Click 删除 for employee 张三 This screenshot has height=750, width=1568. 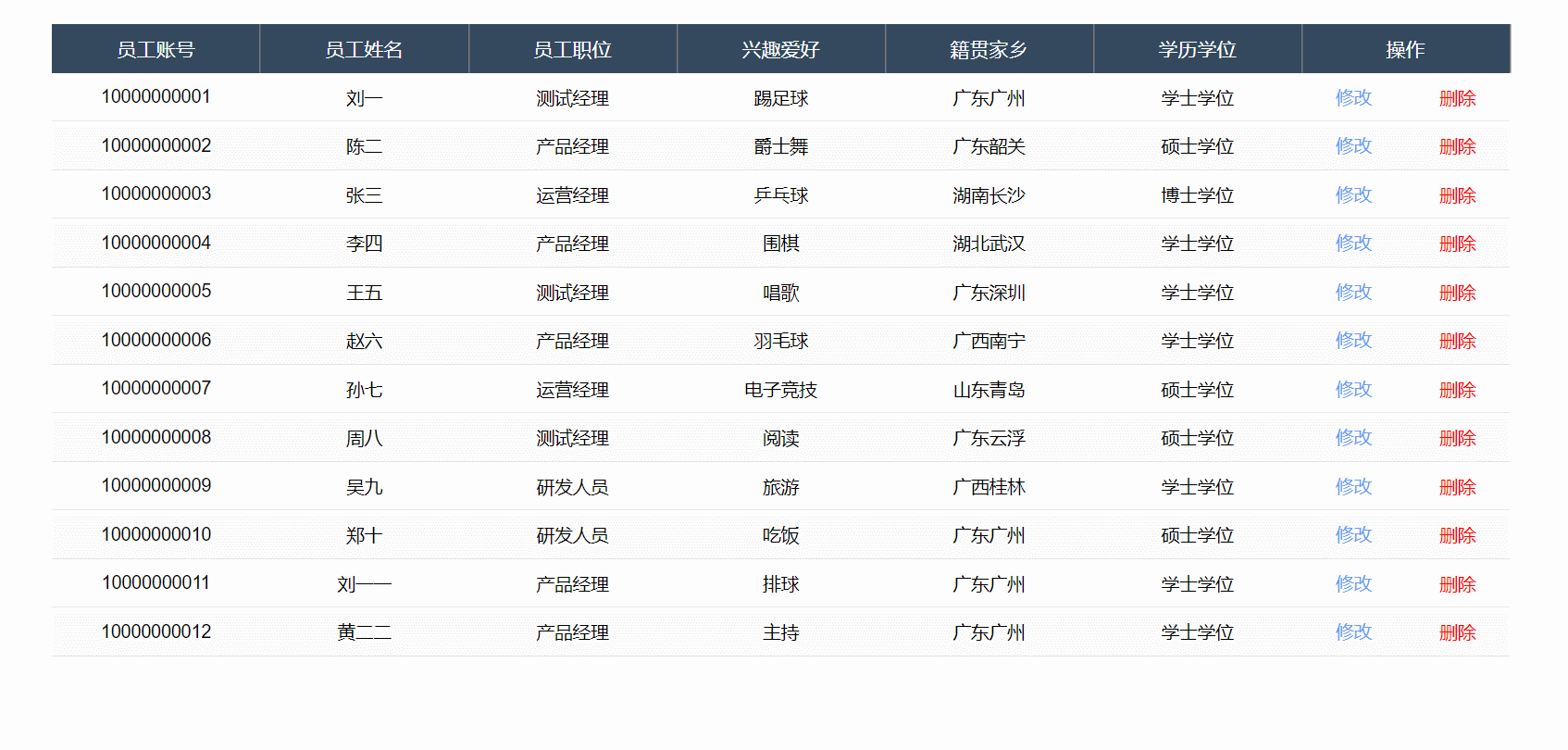coord(1457,195)
